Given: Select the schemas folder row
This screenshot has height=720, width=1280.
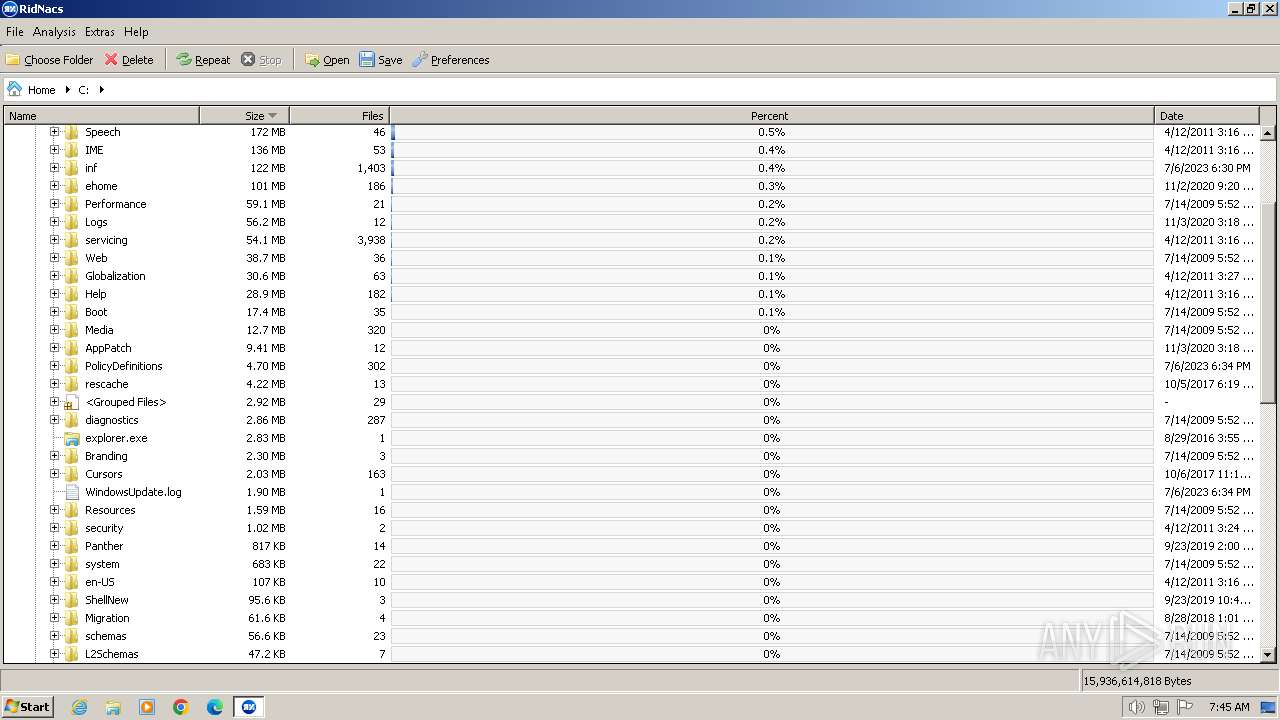Looking at the screenshot, I should (632, 636).
